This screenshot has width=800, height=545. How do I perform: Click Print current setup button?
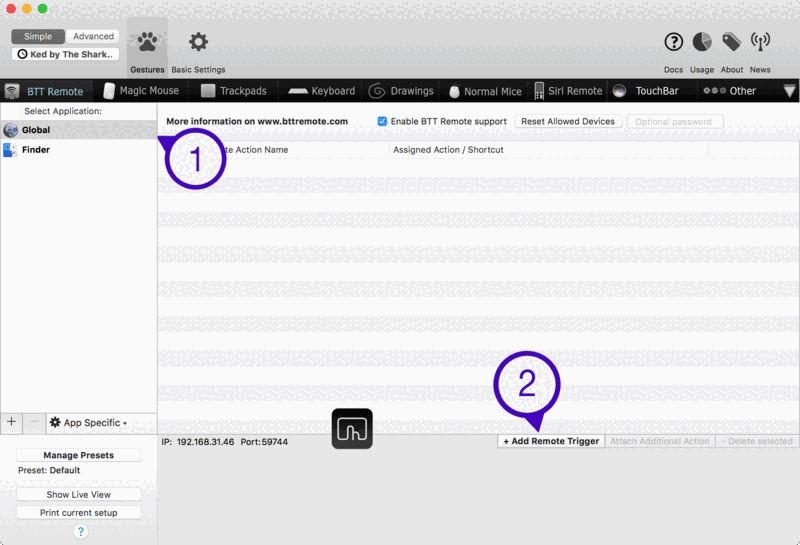coord(79,513)
